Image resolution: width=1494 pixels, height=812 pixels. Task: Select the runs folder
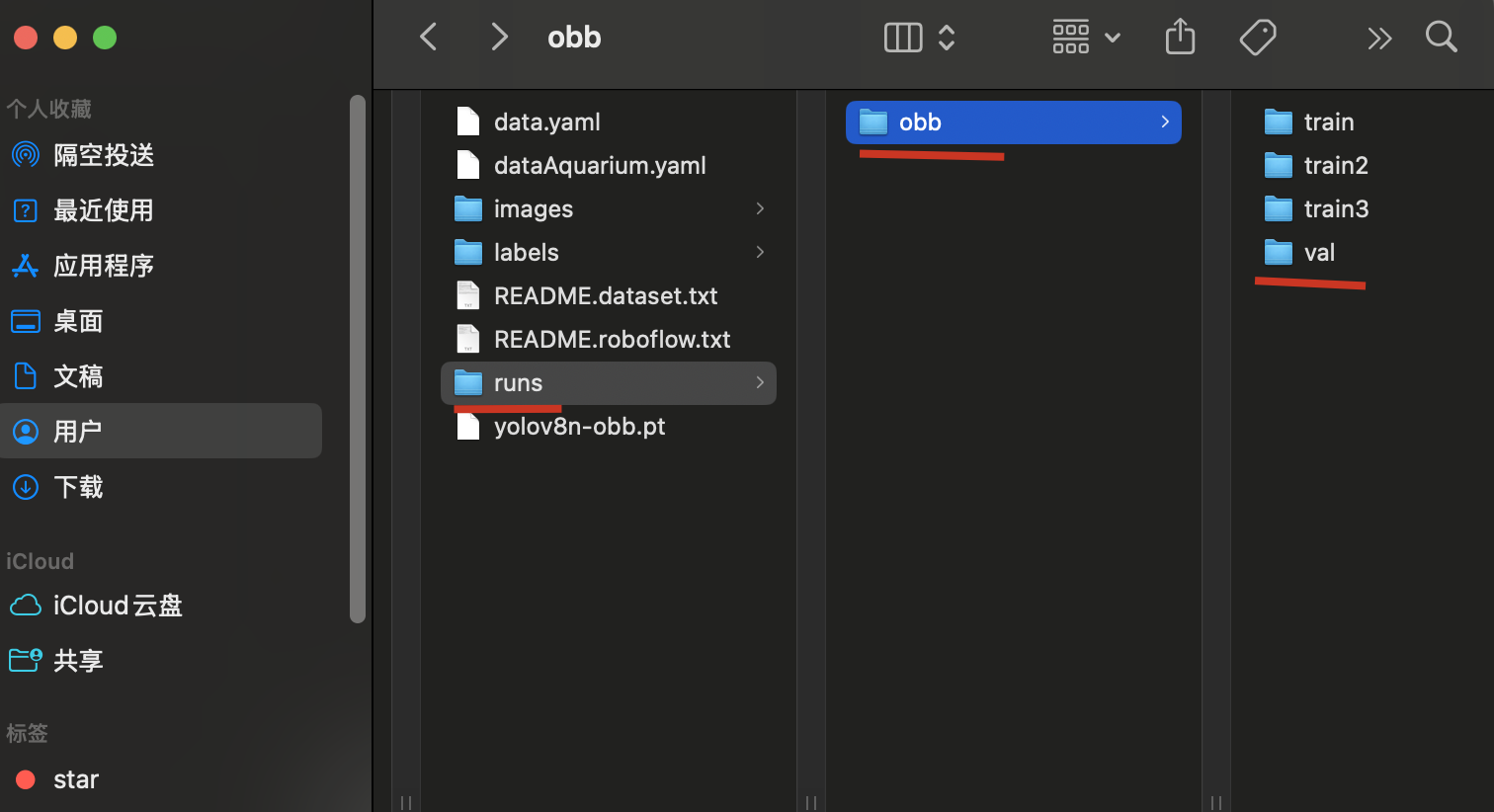(x=608, y=382)
